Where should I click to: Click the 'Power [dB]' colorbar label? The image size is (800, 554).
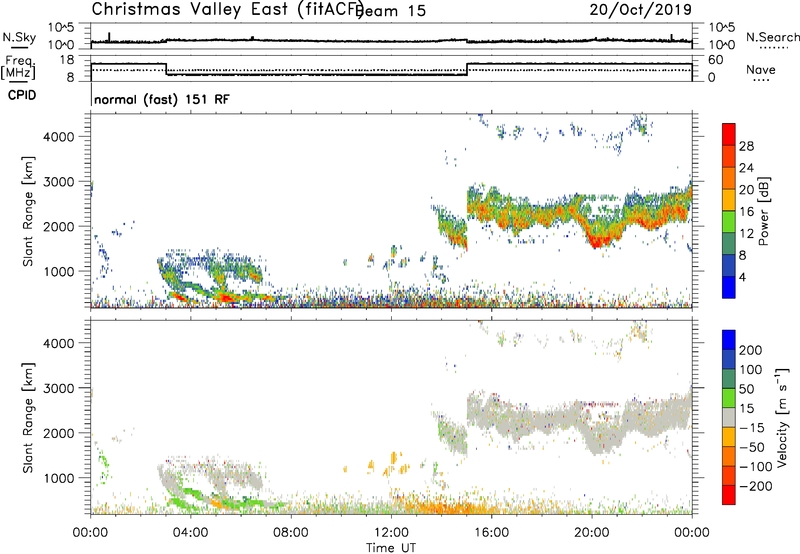763,211
